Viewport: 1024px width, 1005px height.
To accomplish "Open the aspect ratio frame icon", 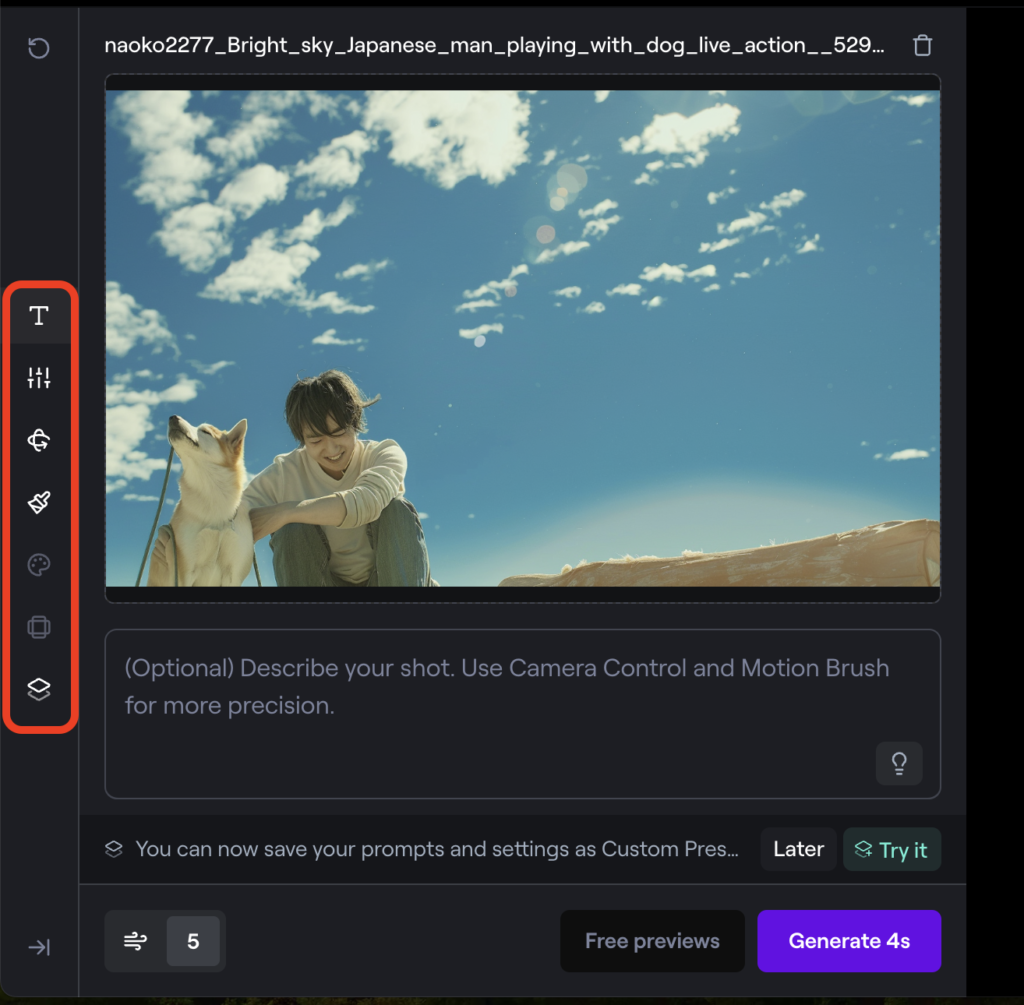I will 39,627.
